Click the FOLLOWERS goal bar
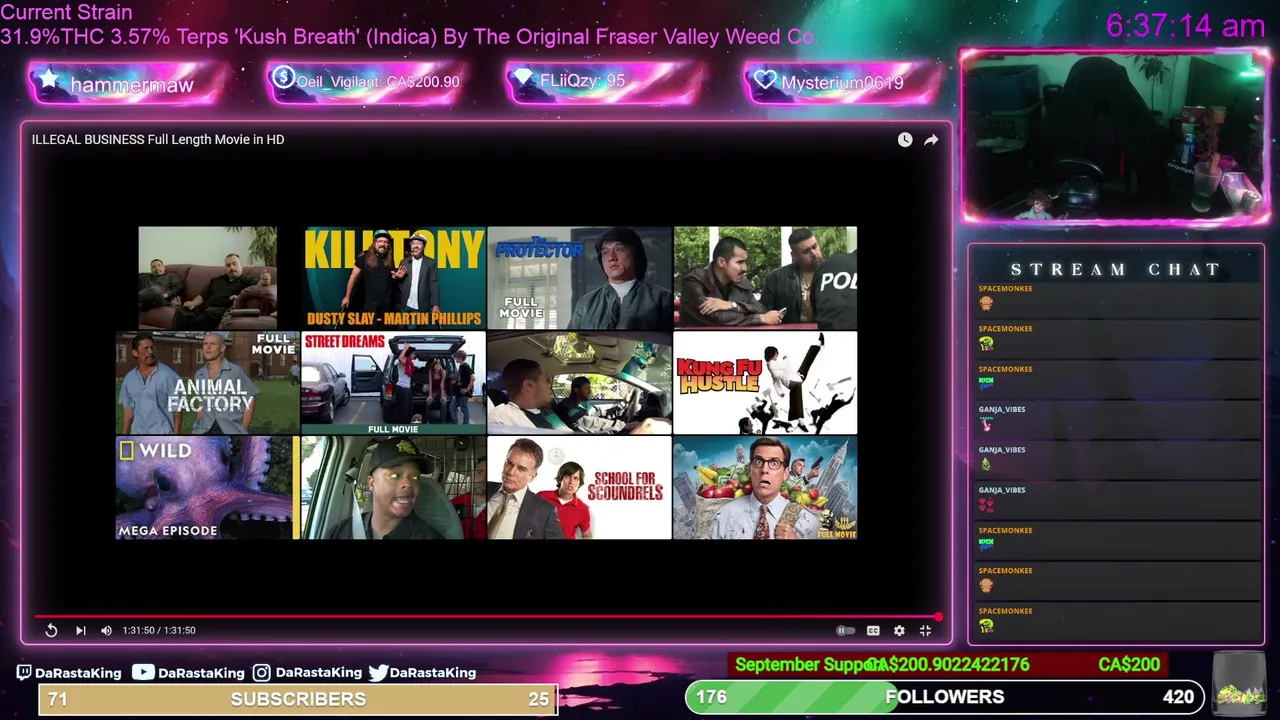 click(x=947, y=697)
